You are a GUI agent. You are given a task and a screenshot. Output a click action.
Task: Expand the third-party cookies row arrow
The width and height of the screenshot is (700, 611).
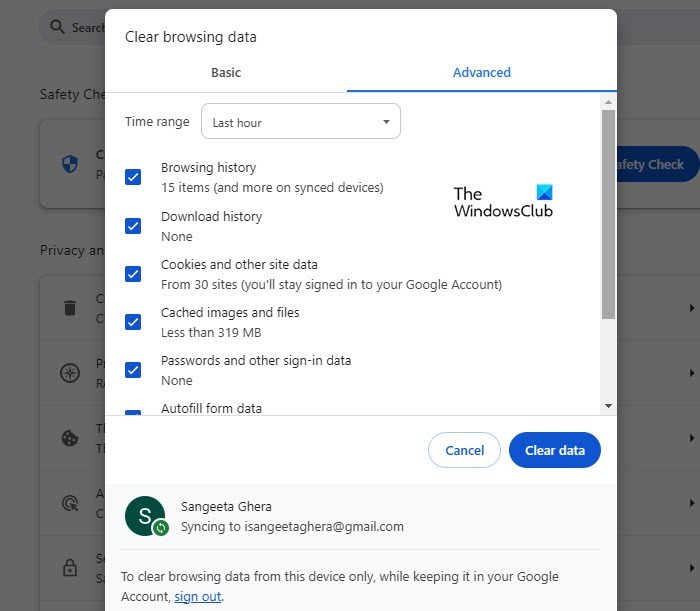click(x=692, y=438)
